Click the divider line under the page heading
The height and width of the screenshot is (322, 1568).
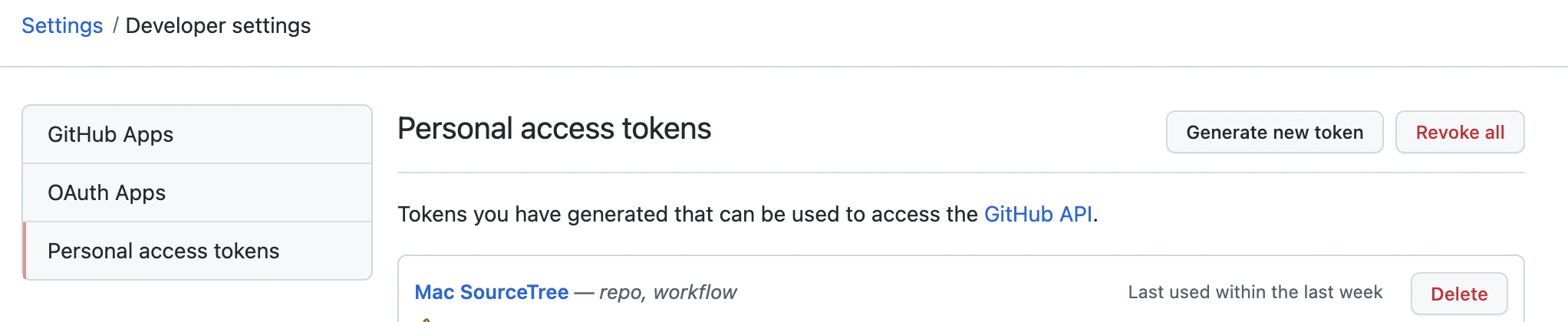coord(960,173)
